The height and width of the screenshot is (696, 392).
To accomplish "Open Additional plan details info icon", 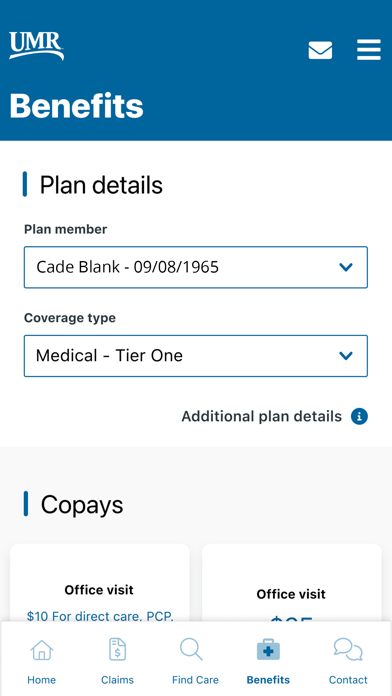I will click(x=359, y=417).
